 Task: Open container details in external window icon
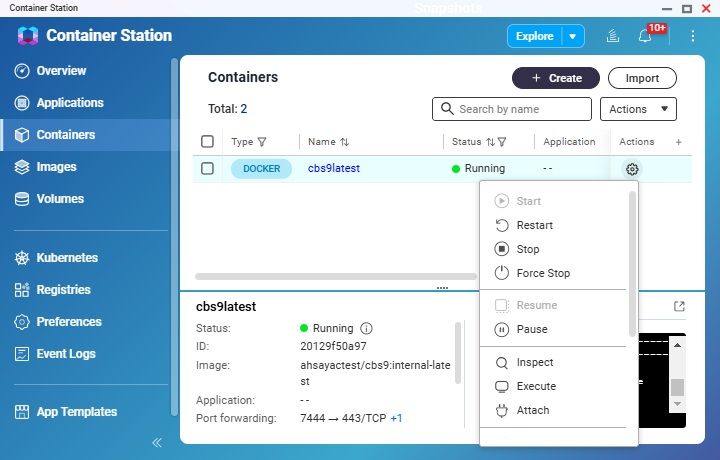[x=679, y=306]
